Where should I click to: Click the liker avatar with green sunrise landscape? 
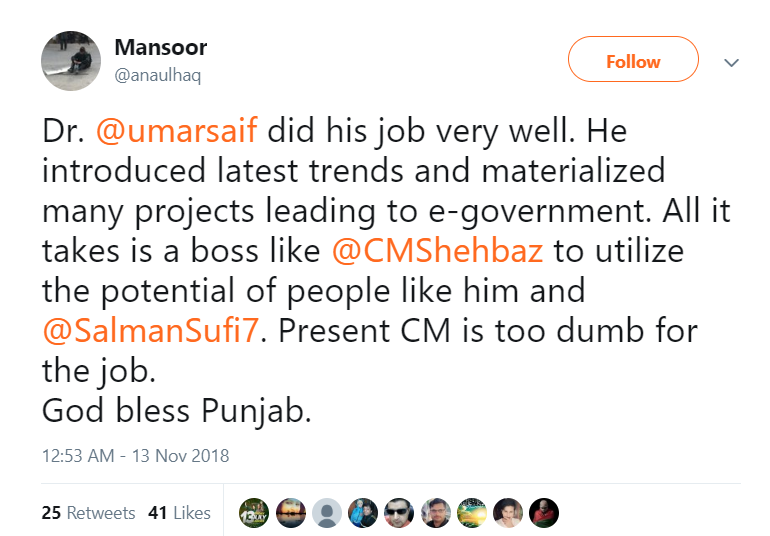point(471,513)
